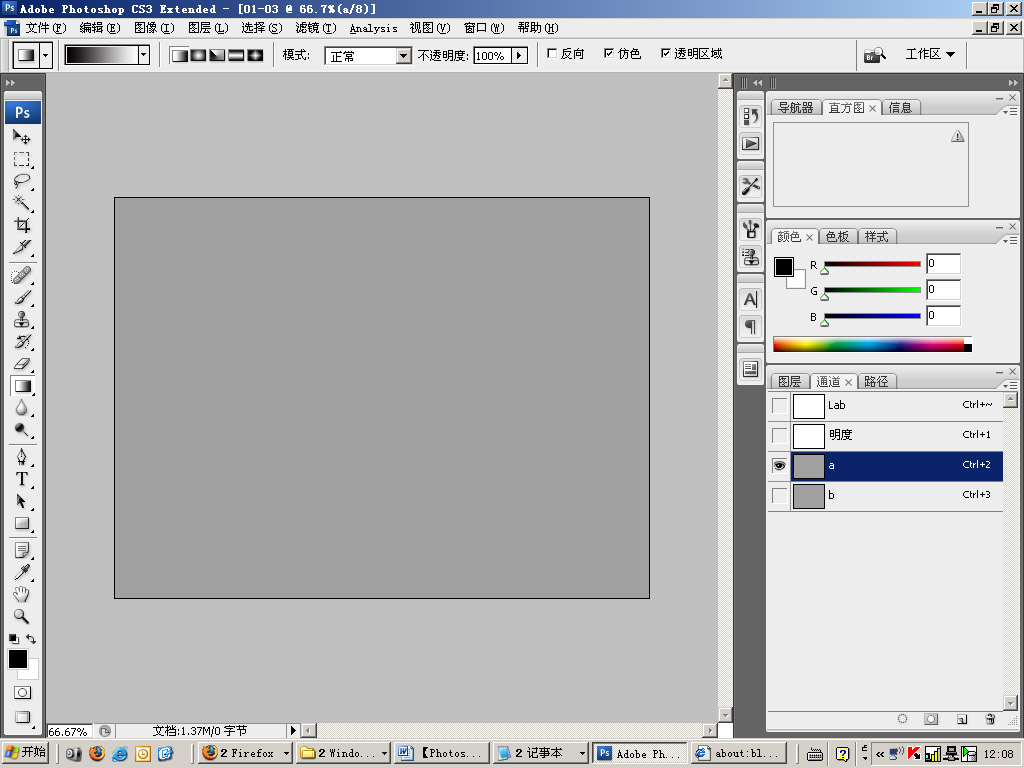This screenshot has height=768, width=1024.
Task: Switch to the 色板 tab
Action: click(837, 236)
